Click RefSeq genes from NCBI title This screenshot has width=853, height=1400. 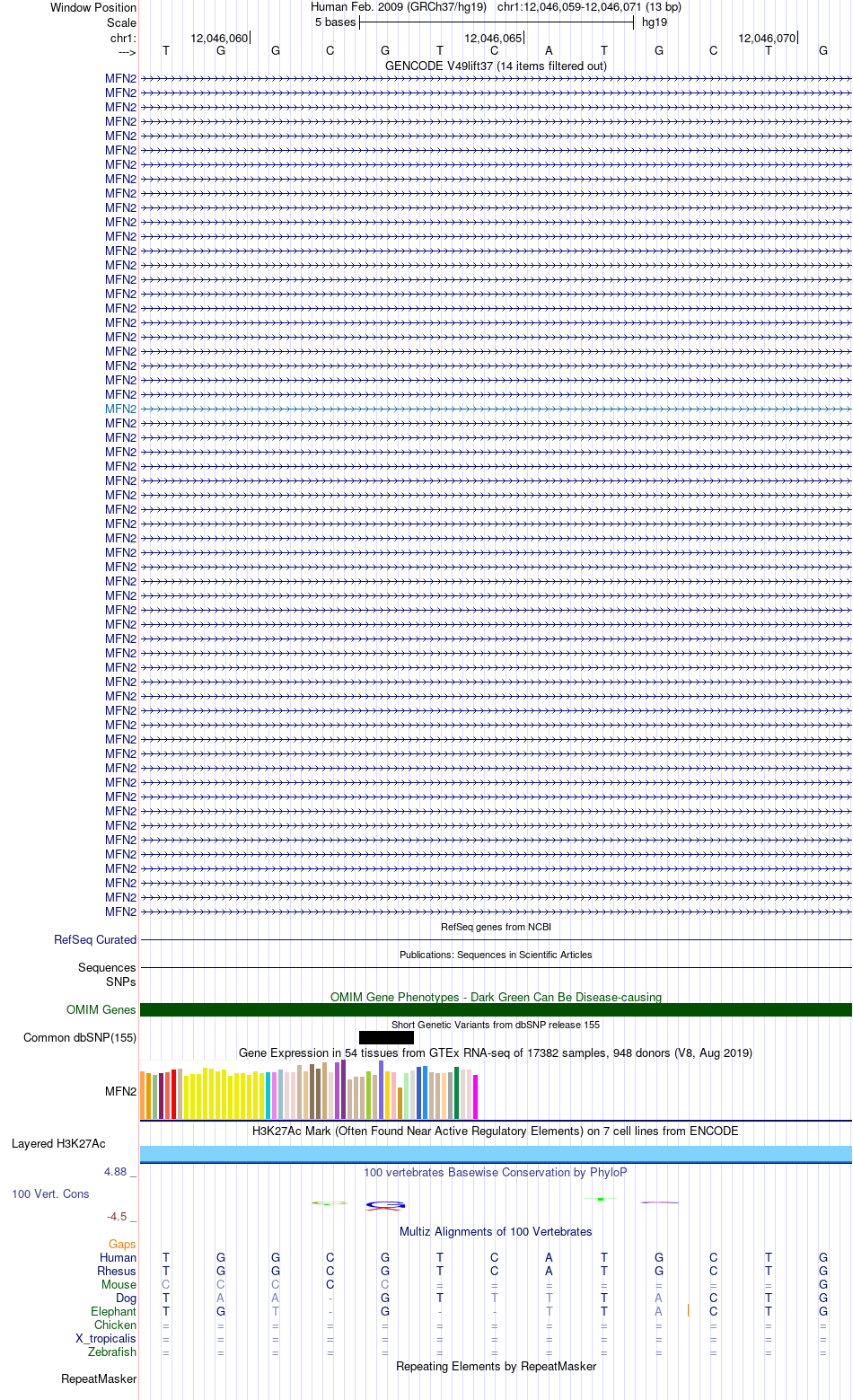496,926
